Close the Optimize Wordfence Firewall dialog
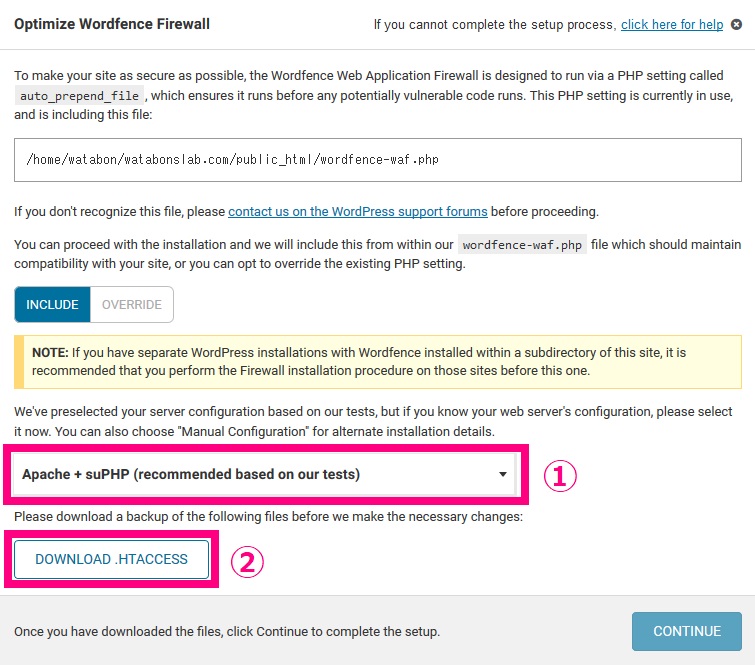Screen dimensions: 755x665 coord(736,24)
